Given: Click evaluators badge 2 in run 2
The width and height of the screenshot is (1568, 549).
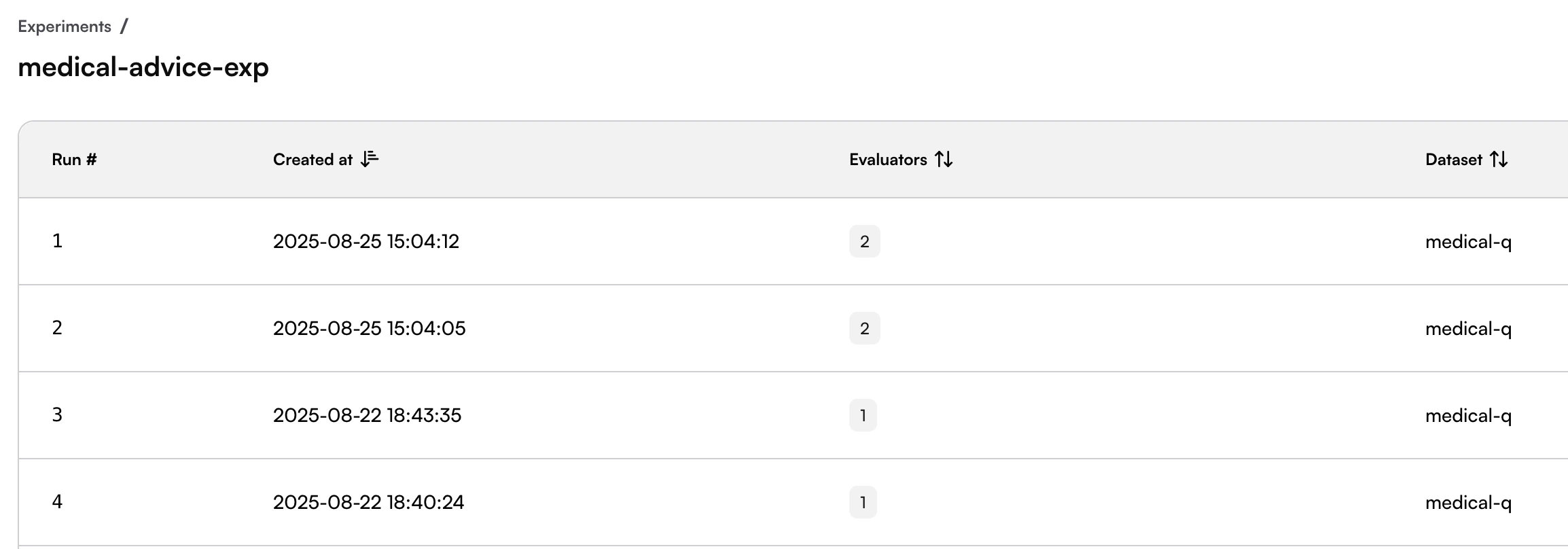Looking at the screenshot, I should [x=864, y=328].
